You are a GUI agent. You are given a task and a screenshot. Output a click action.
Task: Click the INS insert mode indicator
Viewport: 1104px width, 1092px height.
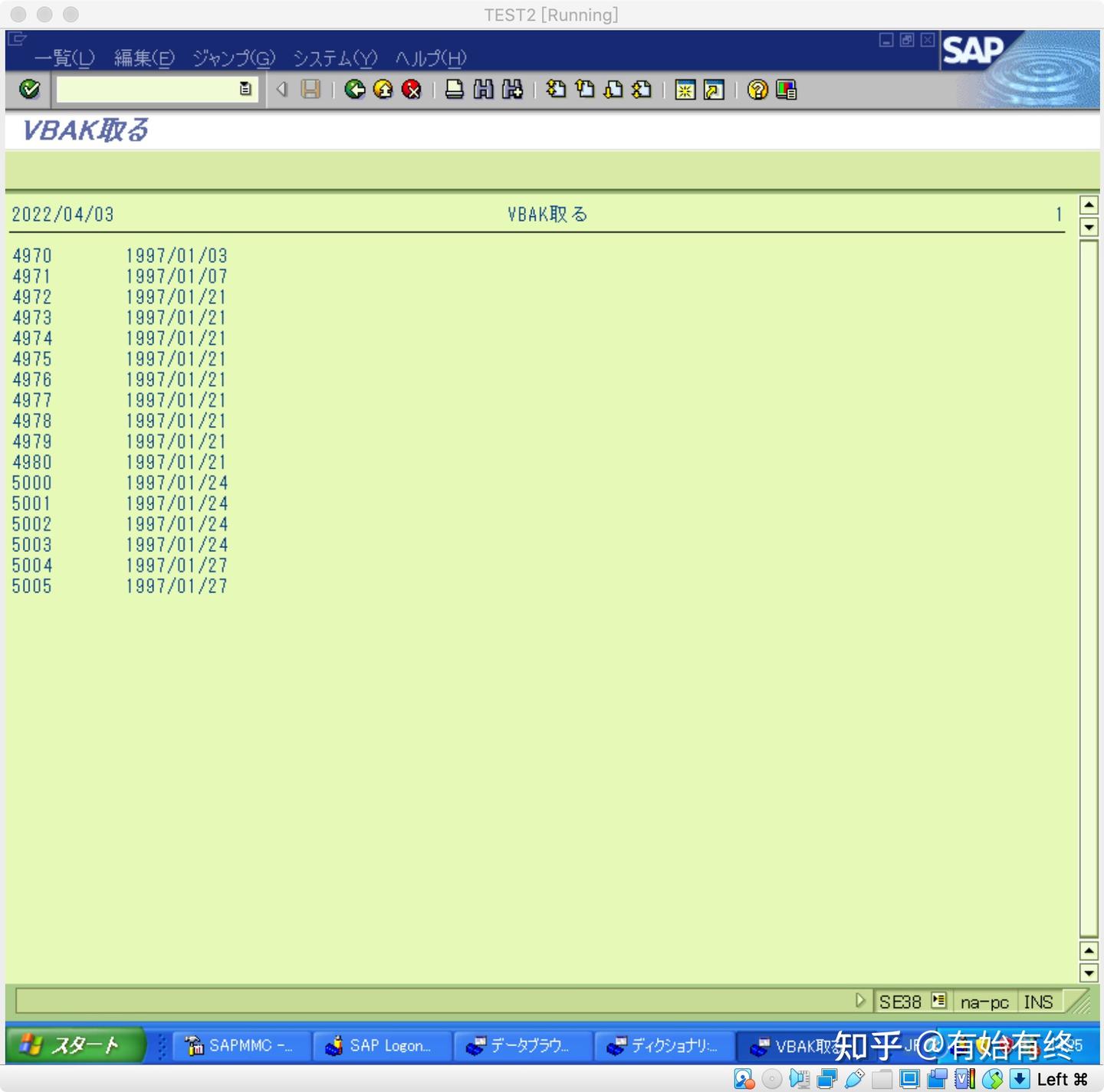pyautogui.click(x=1038, y=1002)
